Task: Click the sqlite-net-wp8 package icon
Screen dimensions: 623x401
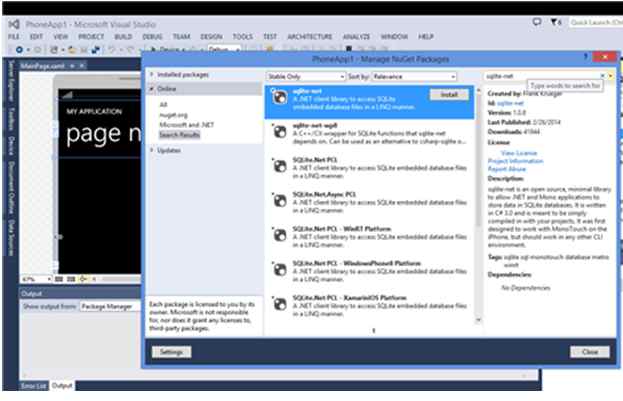Action: coord(280,132)
